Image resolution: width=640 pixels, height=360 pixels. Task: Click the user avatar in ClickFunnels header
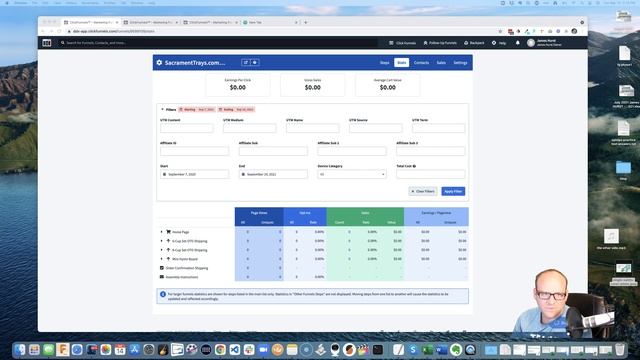click(531, 42)
